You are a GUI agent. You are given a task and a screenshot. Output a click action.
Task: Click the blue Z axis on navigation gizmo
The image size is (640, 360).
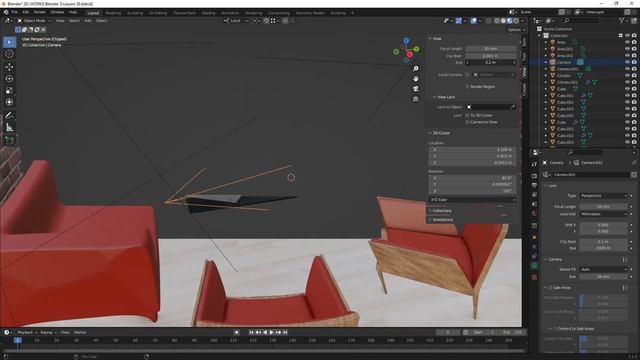tap(406, 40)
